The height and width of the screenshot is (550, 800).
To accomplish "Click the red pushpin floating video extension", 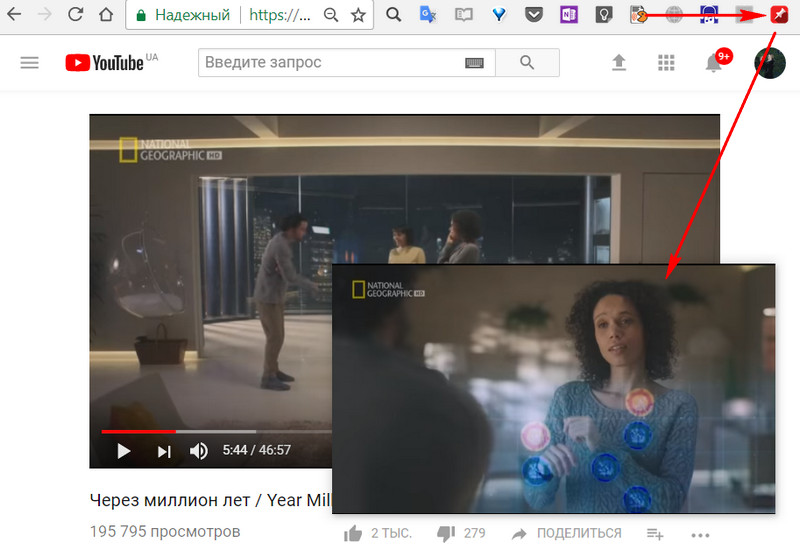I will (779, 15).
